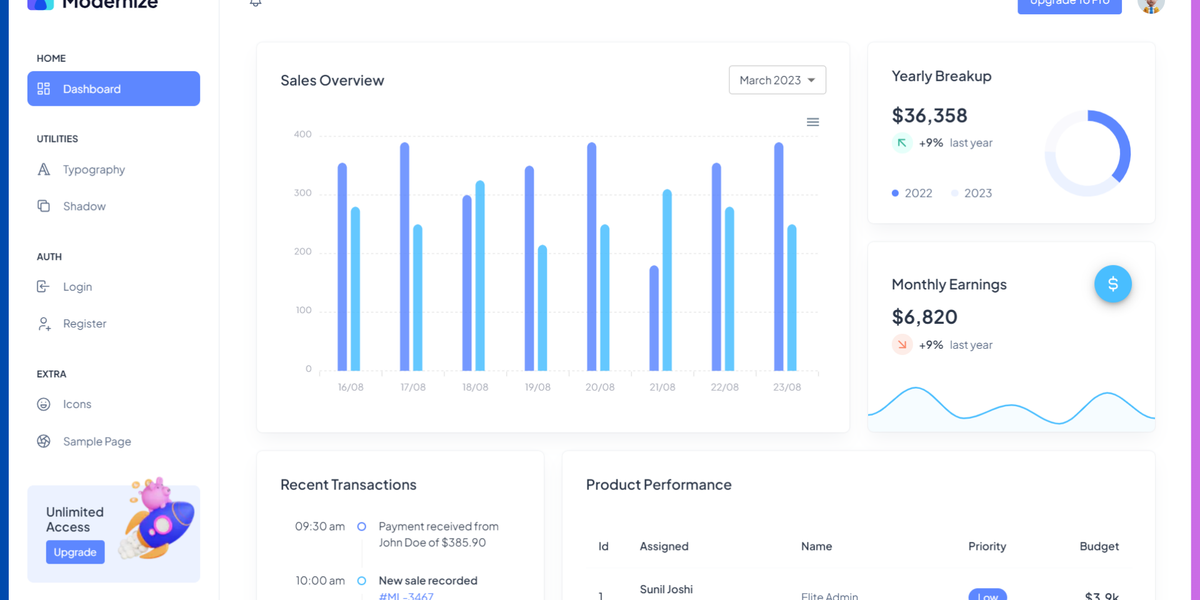The width and height of the screenshot is (1200, 600).
Task: Click the Register person icon
Action: pos(43,323)
